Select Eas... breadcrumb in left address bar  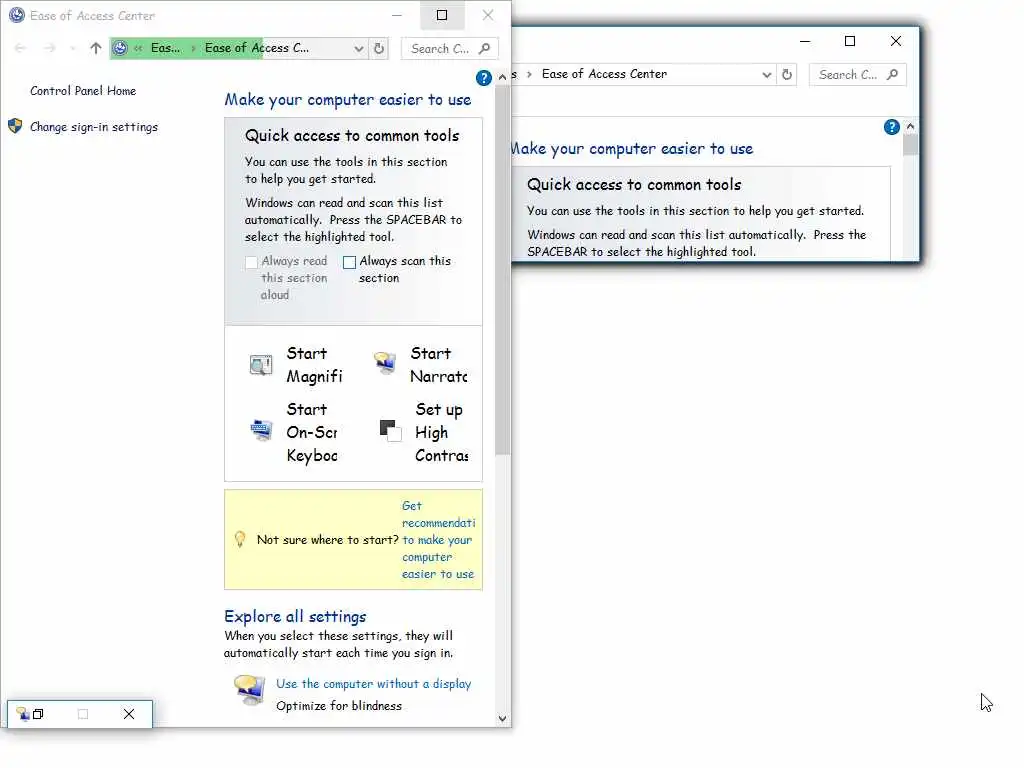[165, 48]
